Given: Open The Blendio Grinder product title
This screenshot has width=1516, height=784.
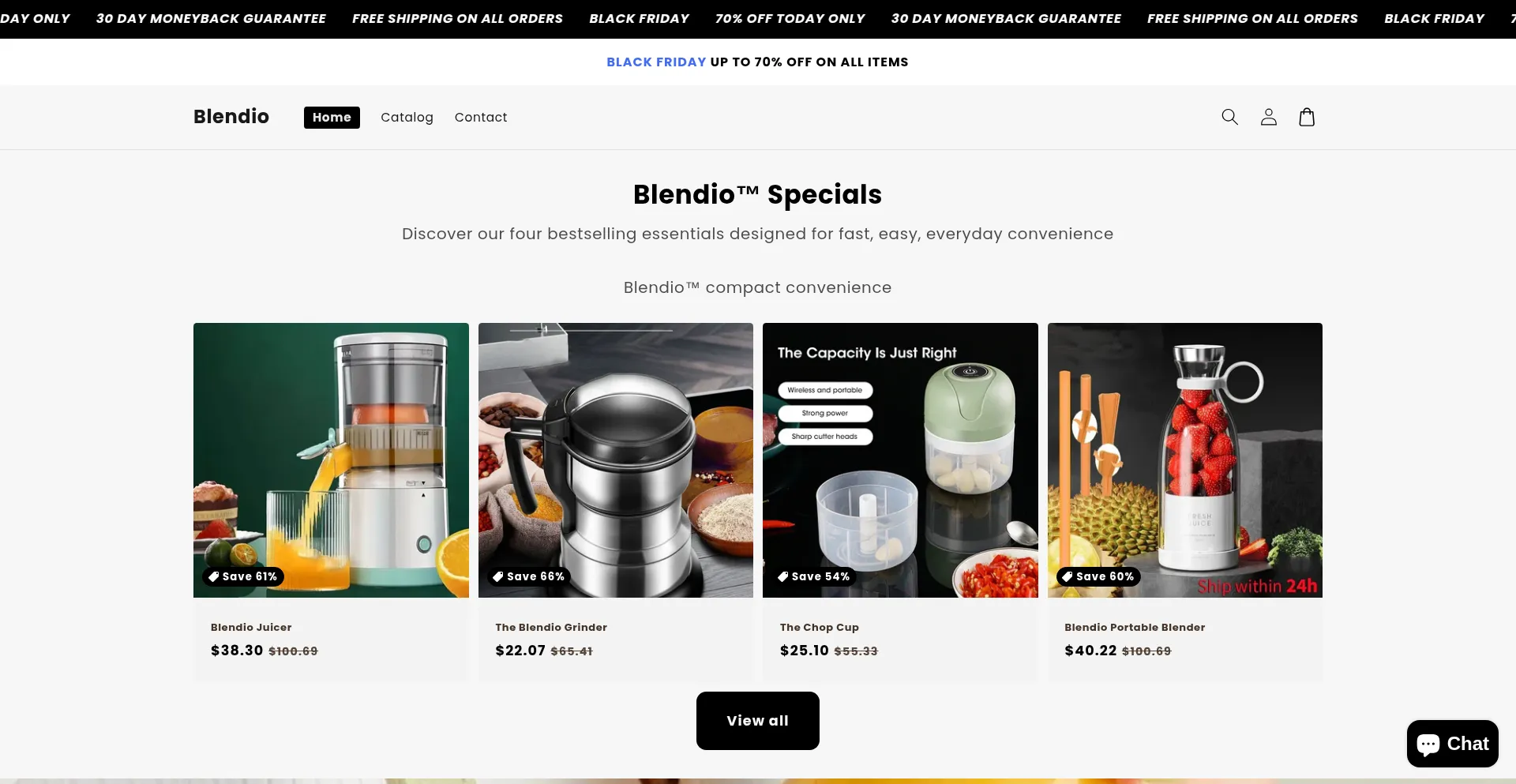Looking at the screenshot, I should 551,627.
